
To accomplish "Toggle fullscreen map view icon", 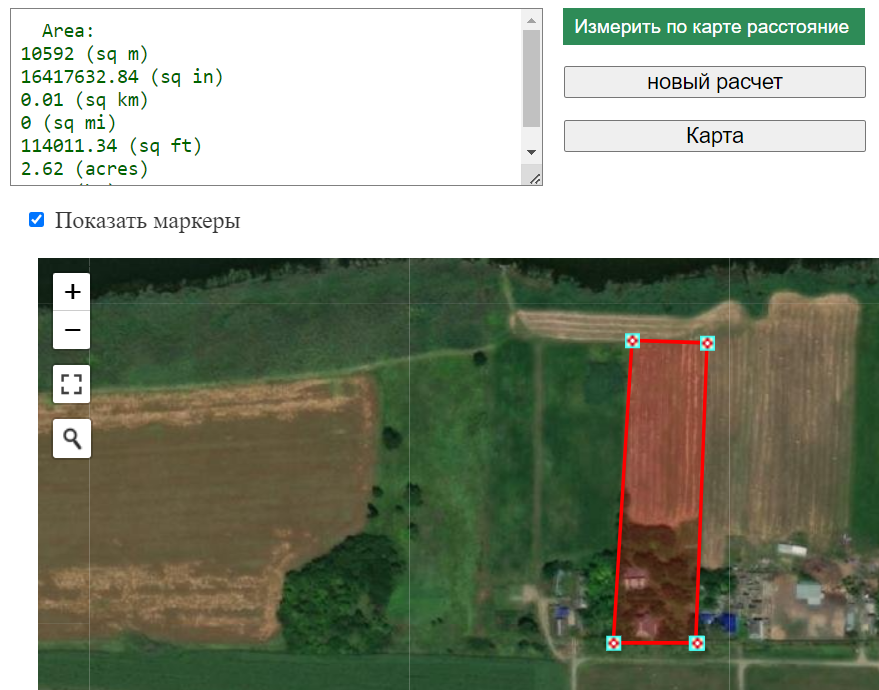I will click(x=72, y=384).
